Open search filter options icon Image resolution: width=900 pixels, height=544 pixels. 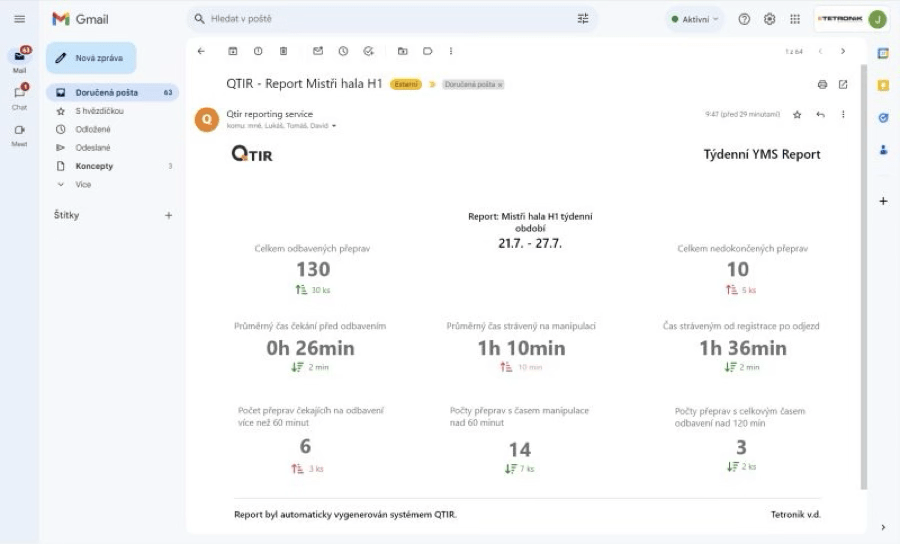click(583, 19)
